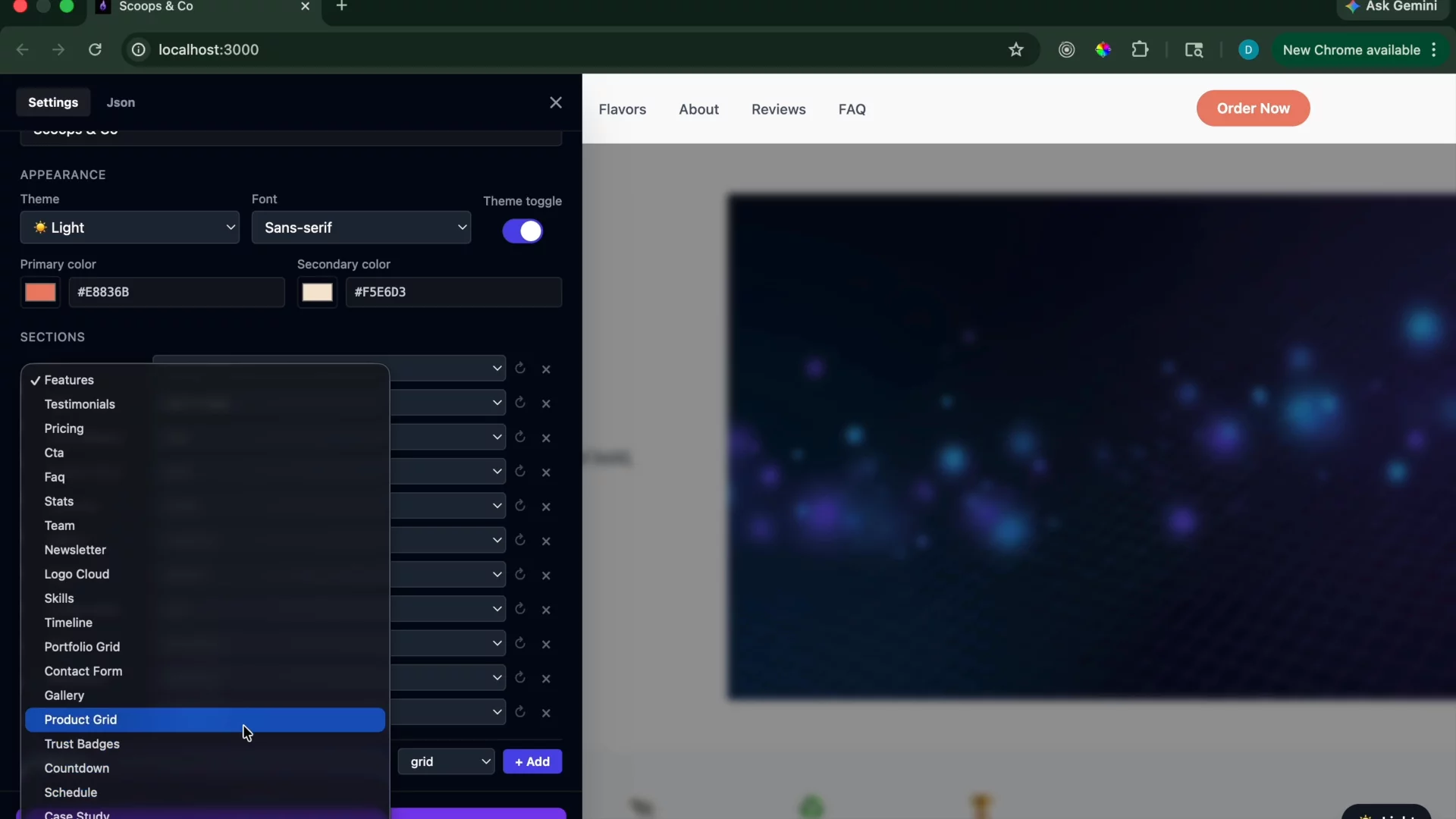Screen dimensions: 1456x819
Task: Pick Team from the section list
Action: (x=205, y=526)
